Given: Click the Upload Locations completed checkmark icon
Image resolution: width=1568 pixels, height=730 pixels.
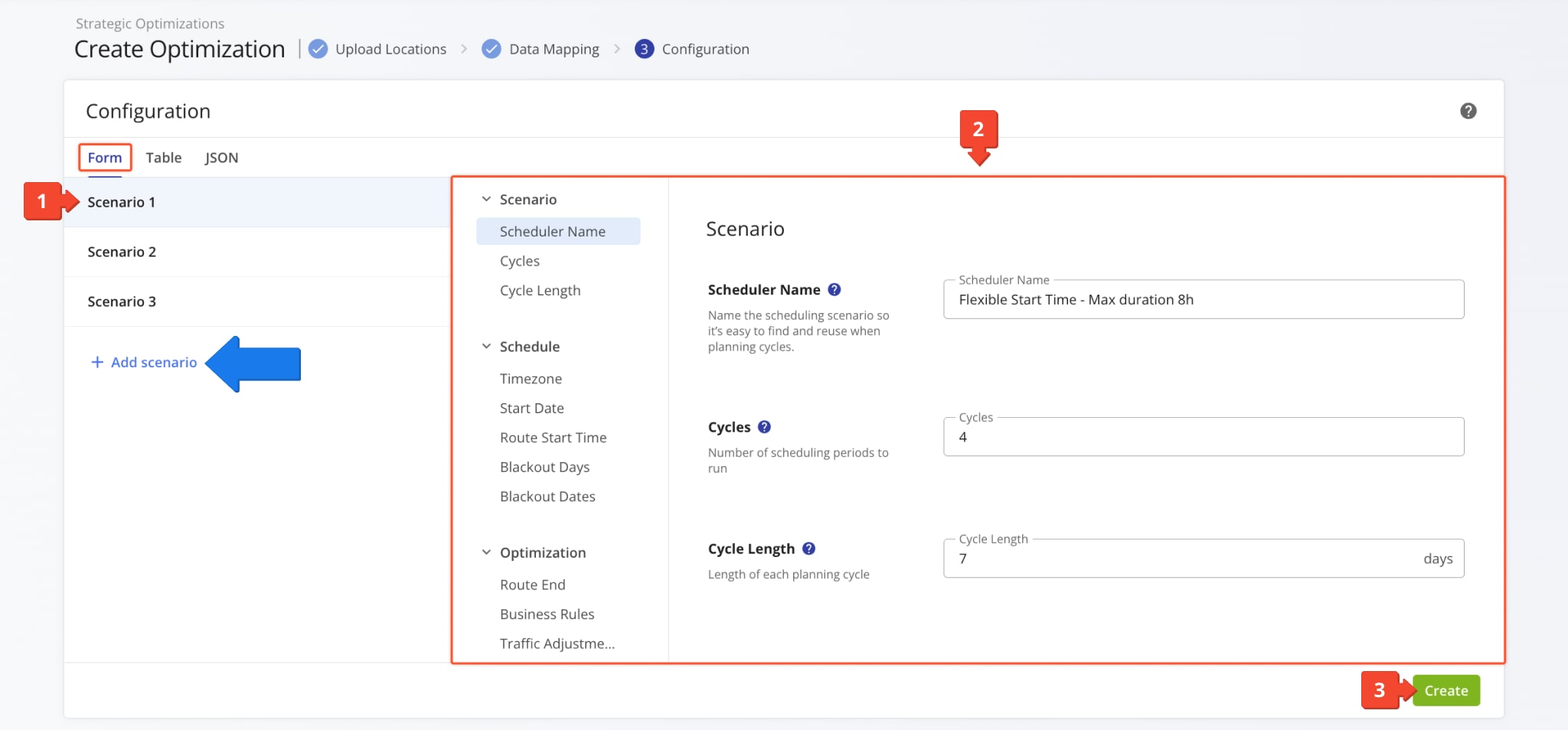Looking at the screenshot, I should [x=318, y=49].
